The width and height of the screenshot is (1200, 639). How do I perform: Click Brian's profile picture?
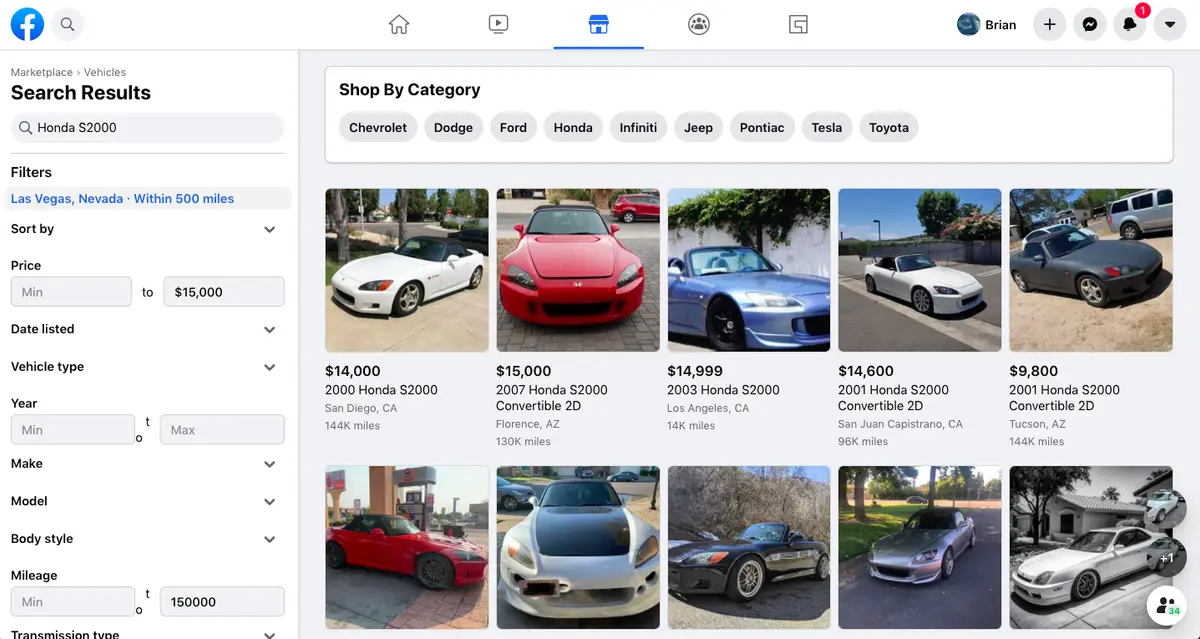point(969,23)
